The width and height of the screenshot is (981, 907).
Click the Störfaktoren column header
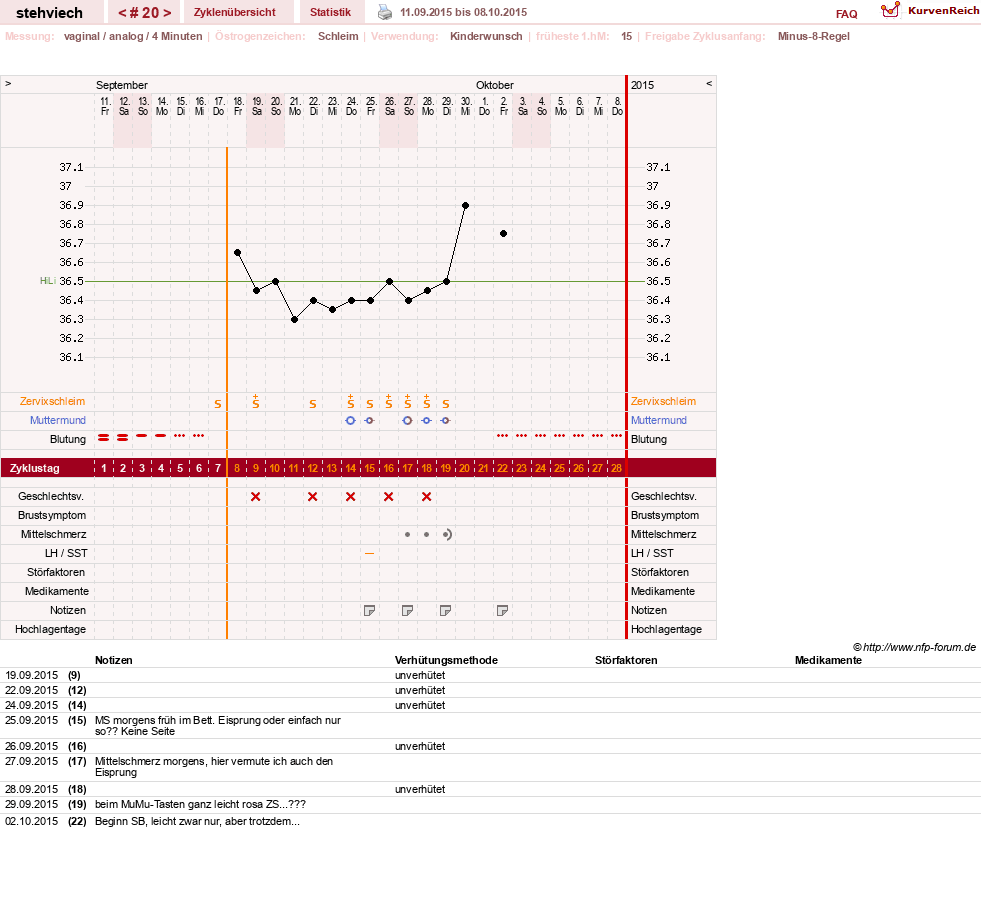click(x=626, y=661)
